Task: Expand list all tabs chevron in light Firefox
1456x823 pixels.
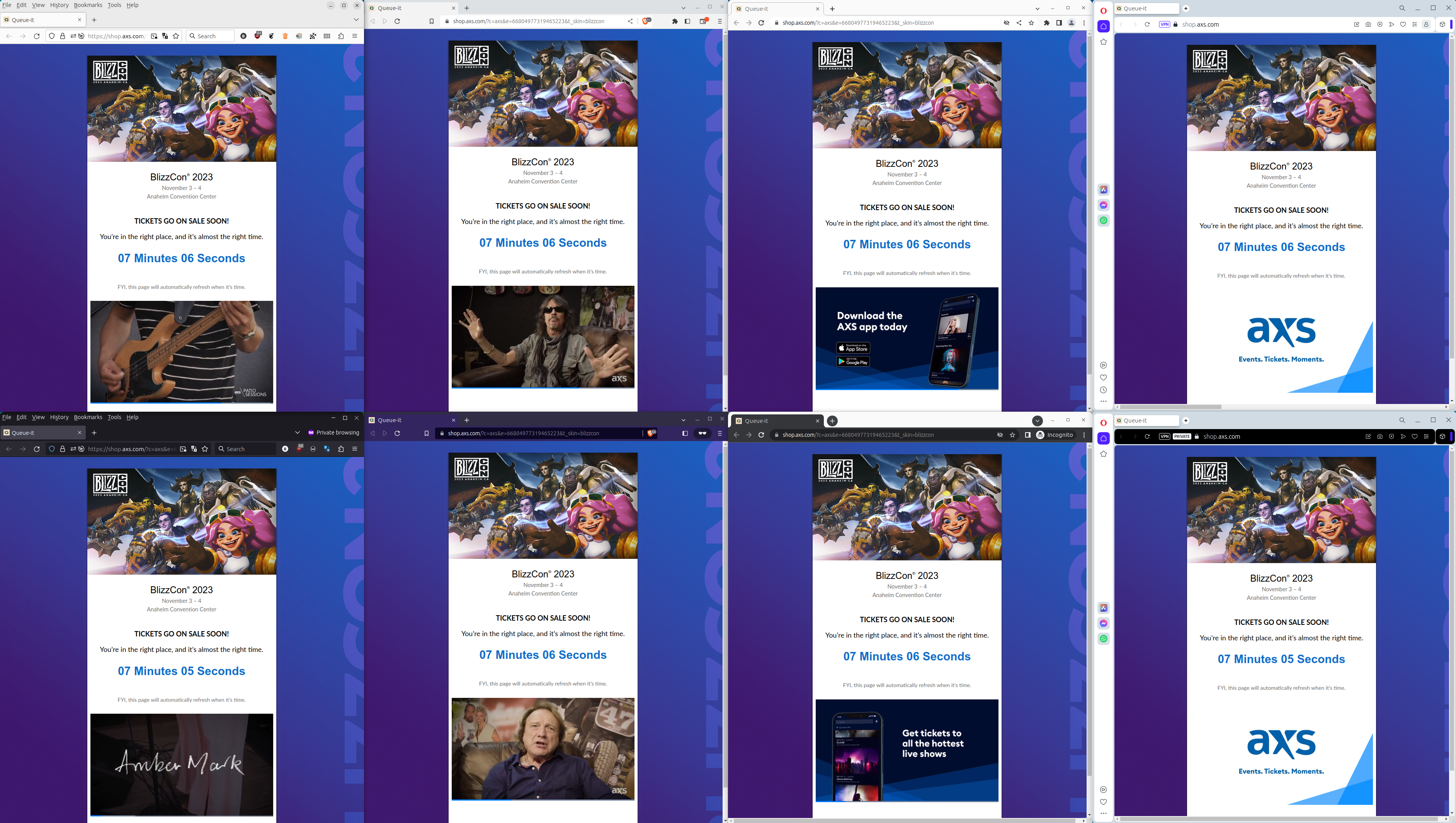Action: click(x=356, y=20)
